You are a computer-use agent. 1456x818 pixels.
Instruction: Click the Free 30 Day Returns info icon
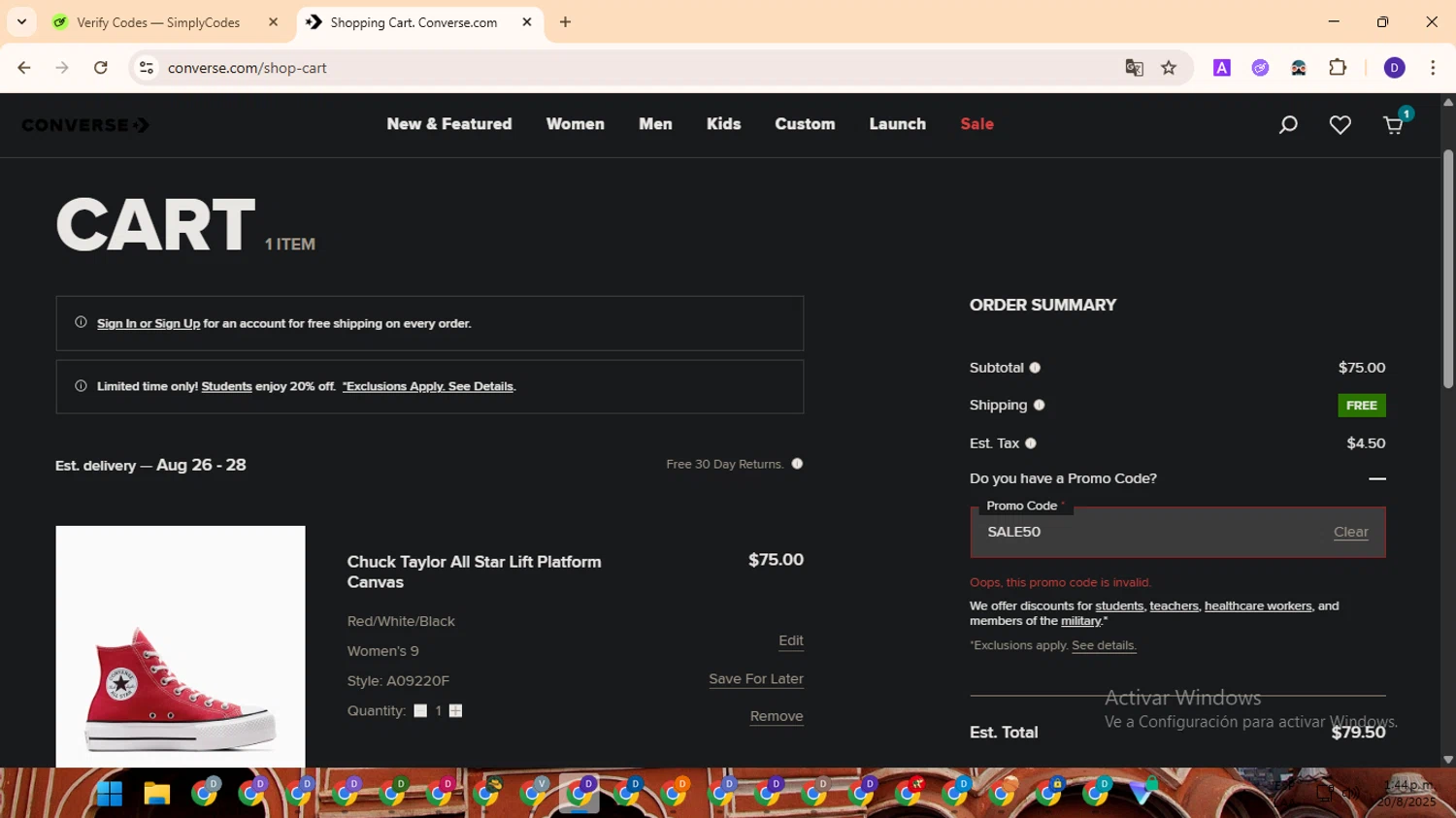[x=797, y=464]
